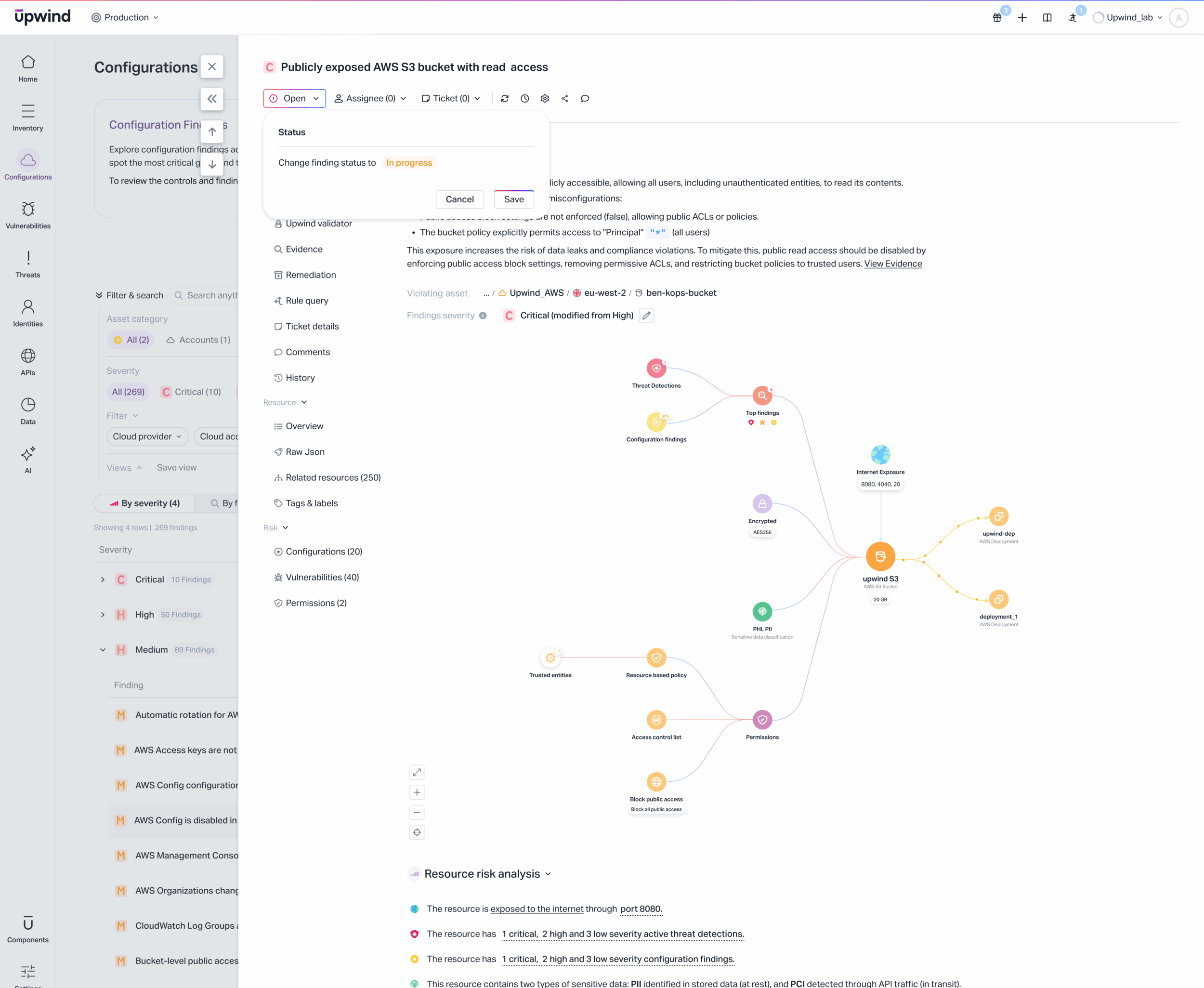The image size is (1204, 988).
Task: Click the pencil icon to edit severity
Action: [x=646, y=316]
